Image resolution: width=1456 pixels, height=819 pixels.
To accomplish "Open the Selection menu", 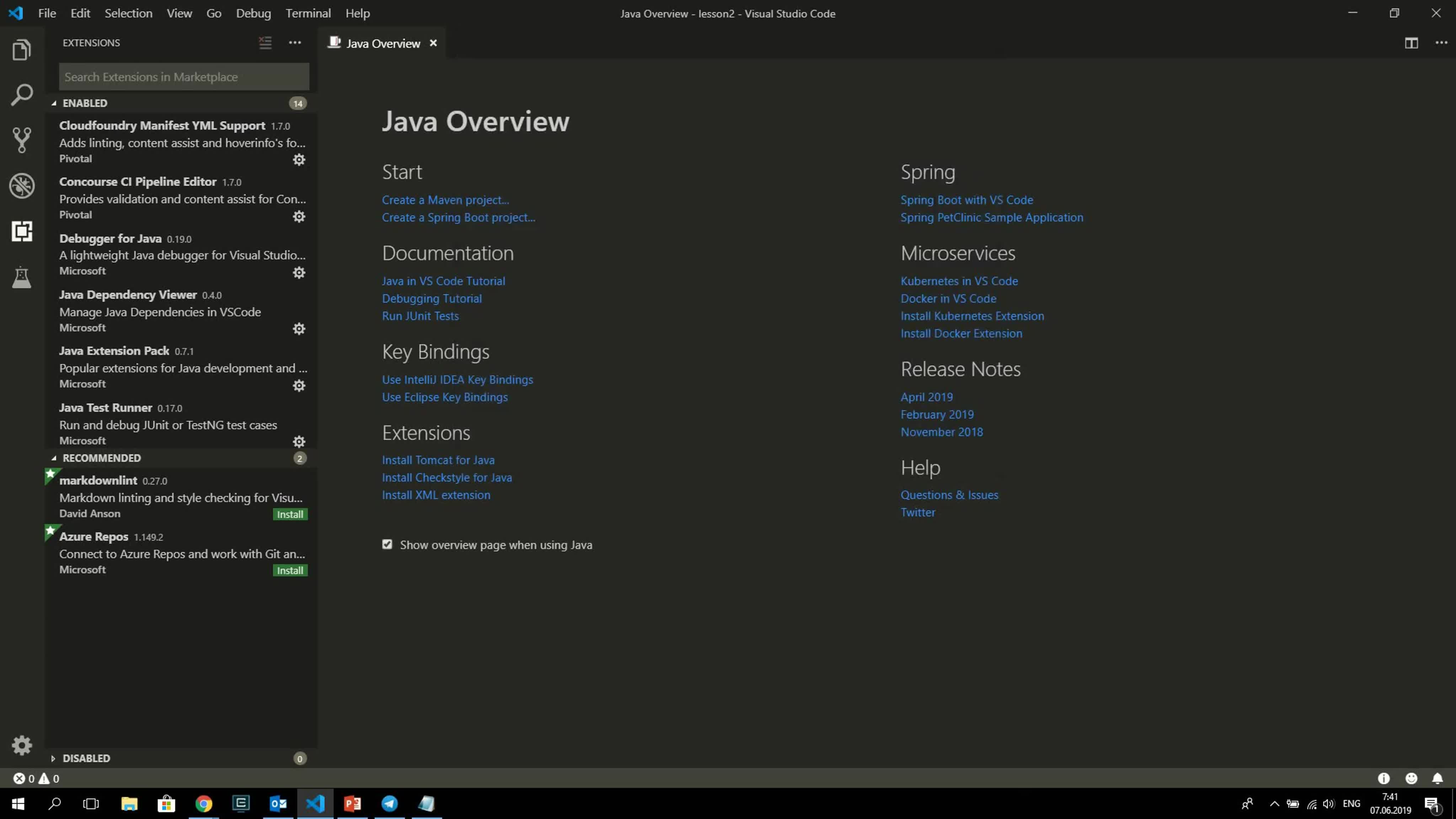I will click(x=128, y=14).
